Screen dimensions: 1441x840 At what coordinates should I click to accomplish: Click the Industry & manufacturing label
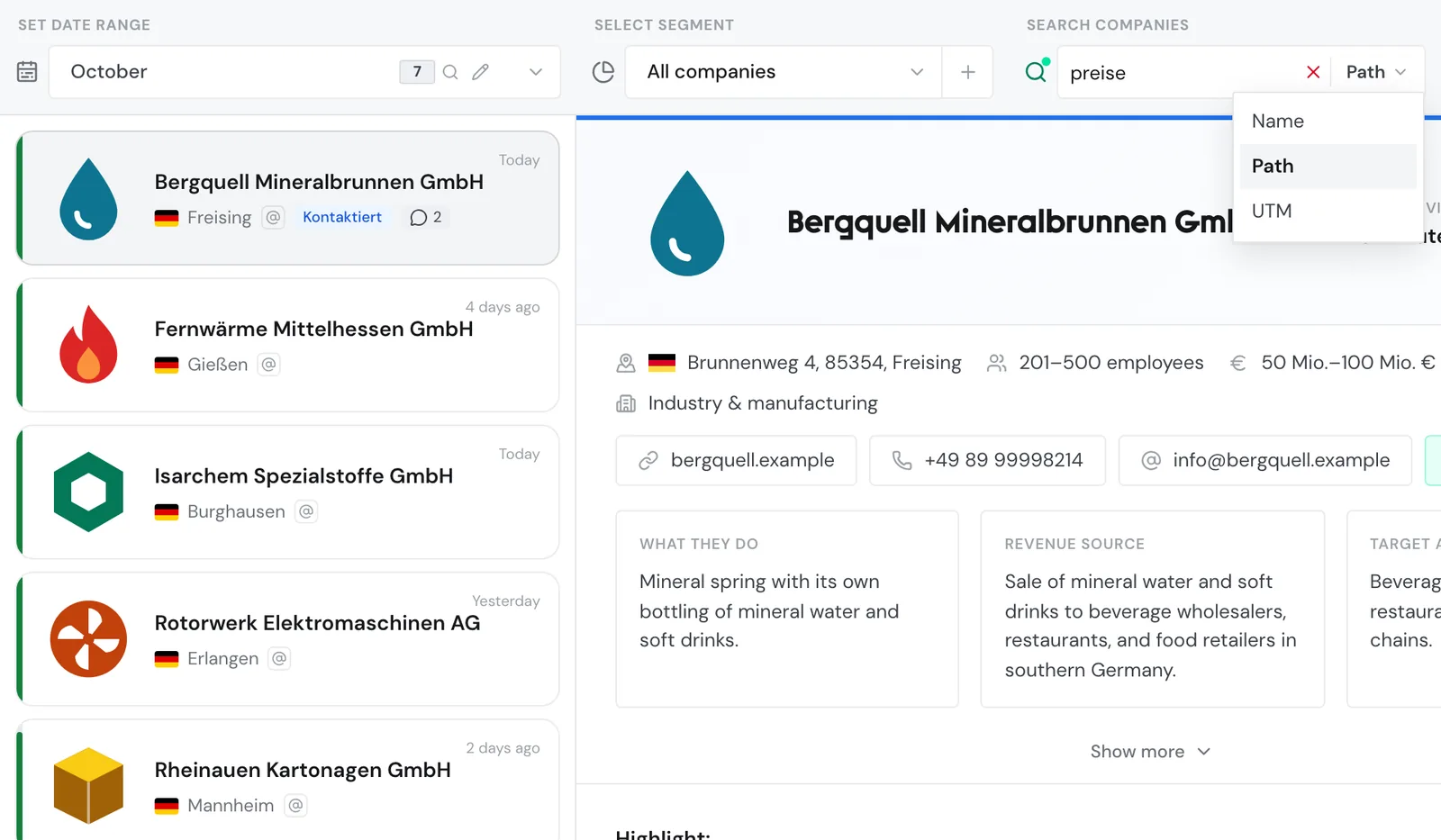pyautogui.click(x=763, y=403)
